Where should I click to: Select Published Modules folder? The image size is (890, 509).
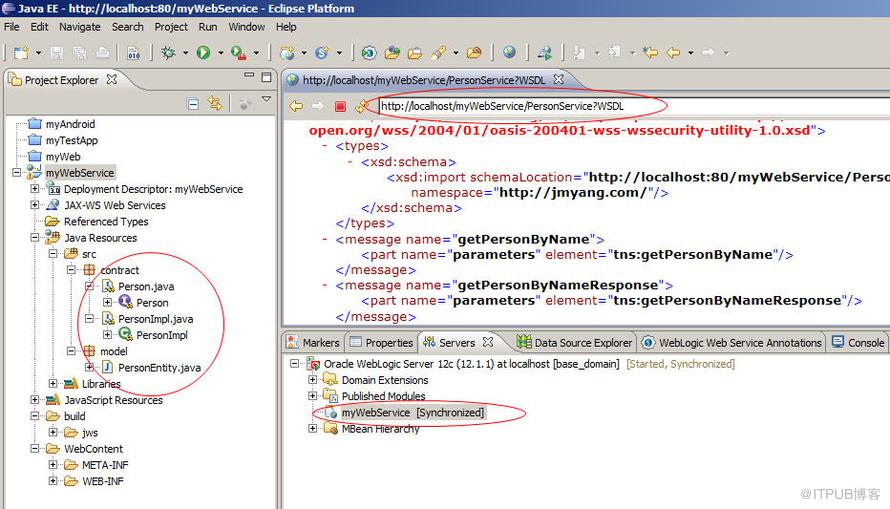point(383,396)
